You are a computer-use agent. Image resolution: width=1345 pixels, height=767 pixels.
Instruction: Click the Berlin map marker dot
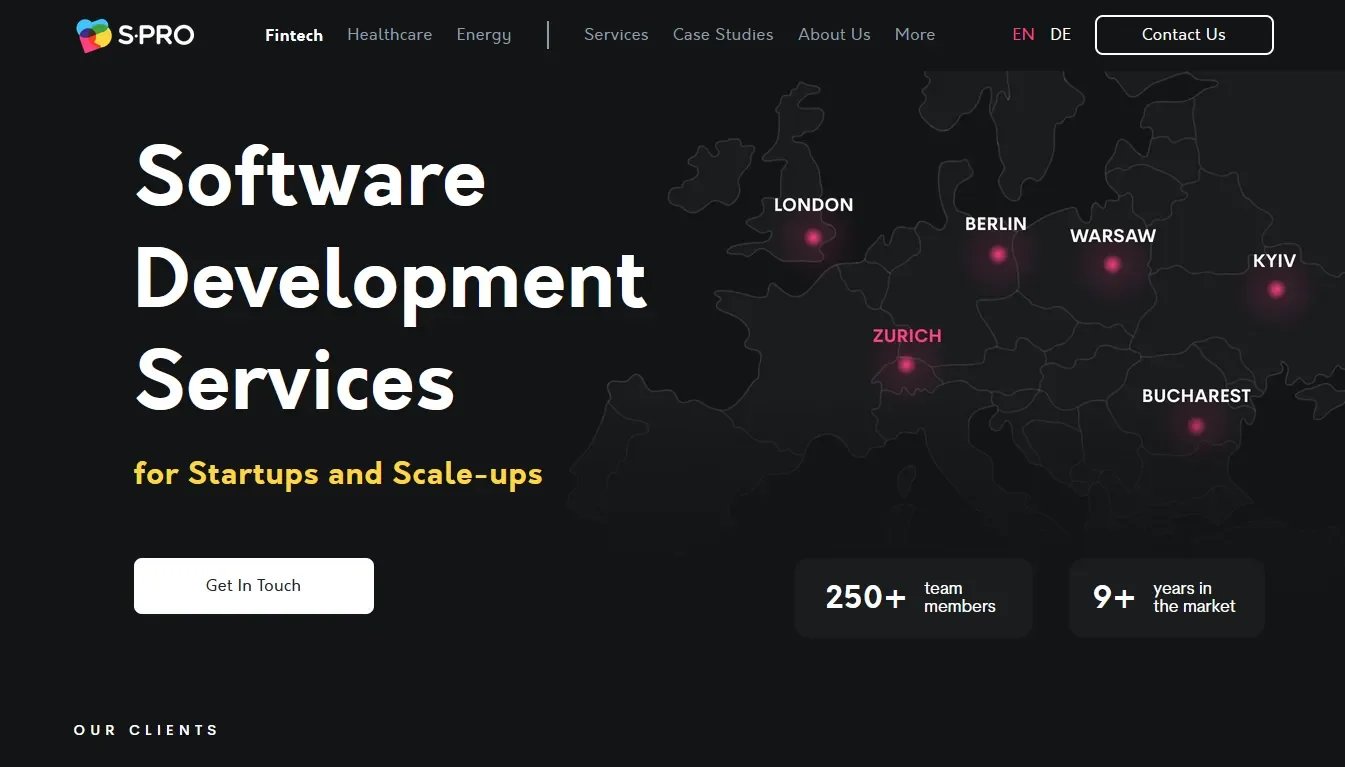[x=997, y=254]
